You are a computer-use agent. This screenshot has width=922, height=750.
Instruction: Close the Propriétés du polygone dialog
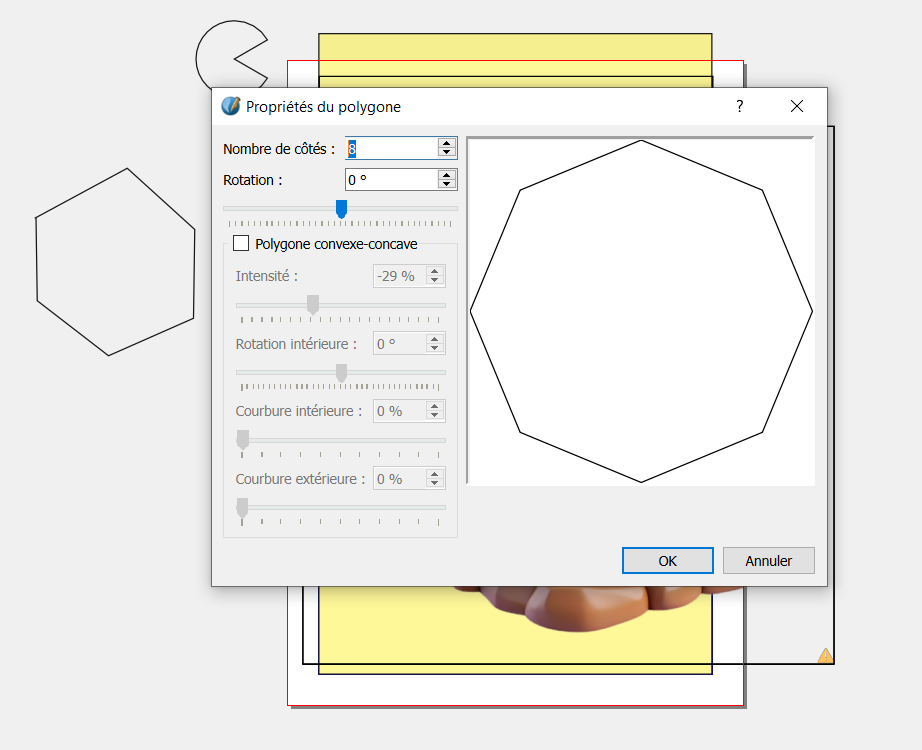(797, 106)
